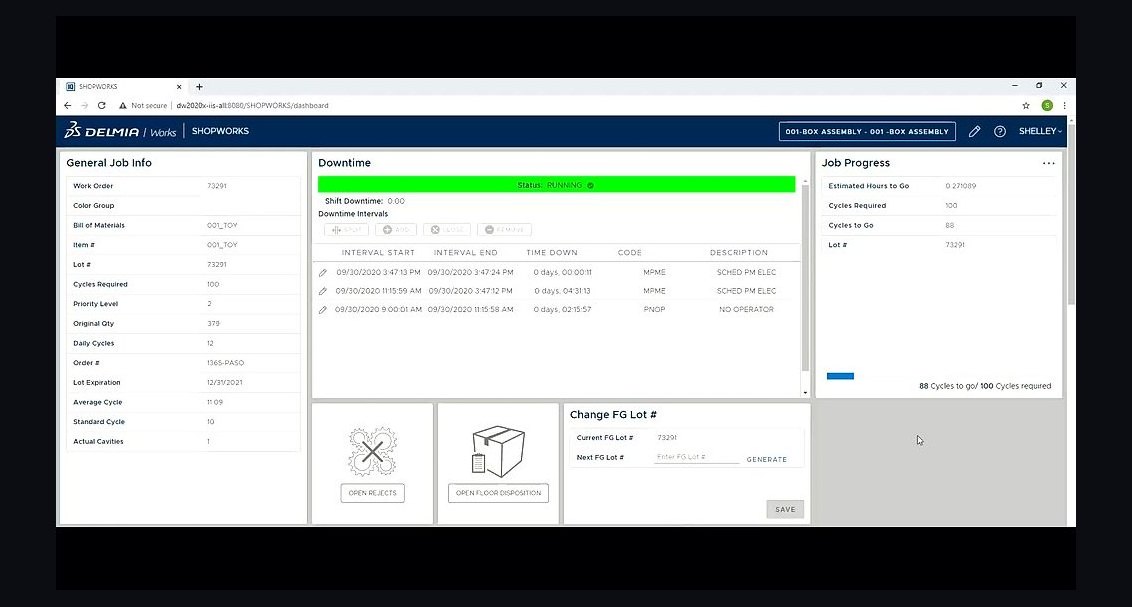Click the Open Floor Disposition button
Viewport: 1132px width, 607px height.
click(x=498, y=493)
